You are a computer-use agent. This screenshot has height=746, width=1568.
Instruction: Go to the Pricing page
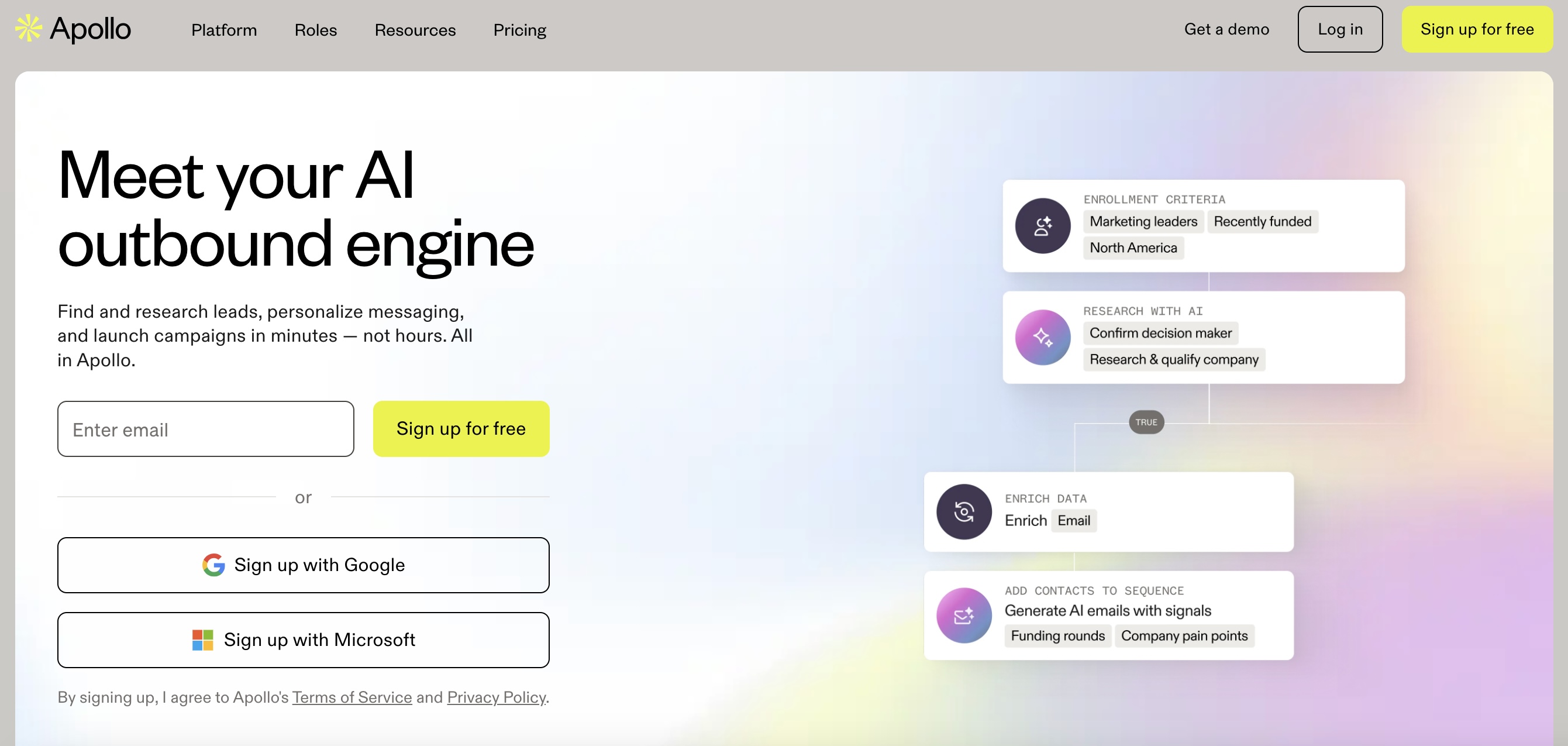click(520, 30)
